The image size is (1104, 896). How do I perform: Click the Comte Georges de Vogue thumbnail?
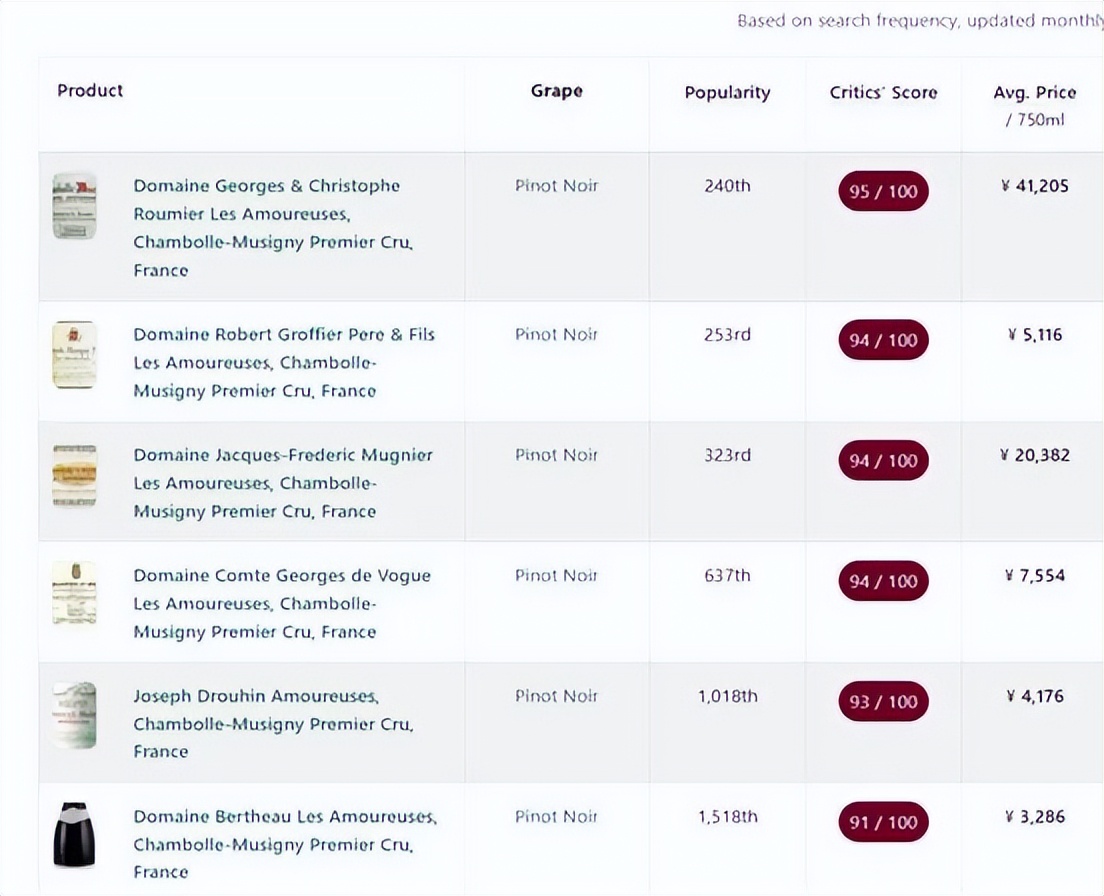tap(74, 595)
